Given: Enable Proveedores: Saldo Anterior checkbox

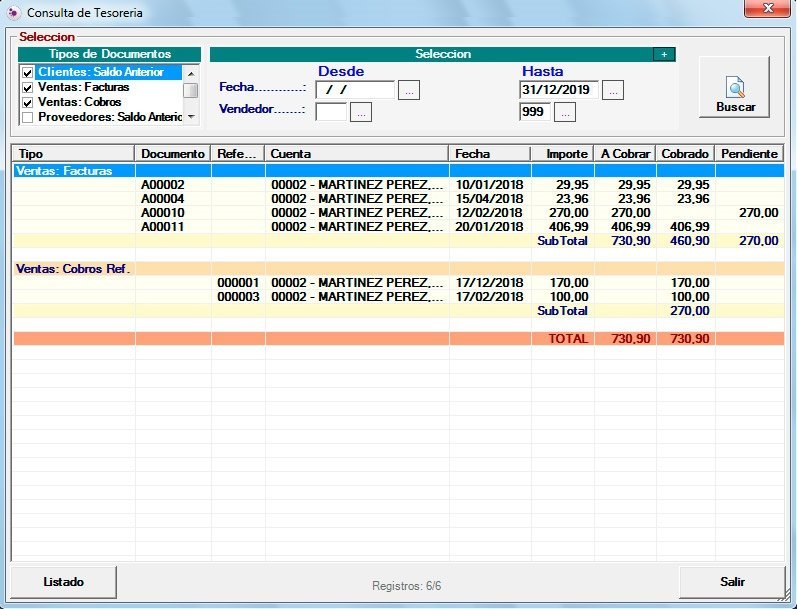Looking at the screenshot, I should [x=28, y=117].
